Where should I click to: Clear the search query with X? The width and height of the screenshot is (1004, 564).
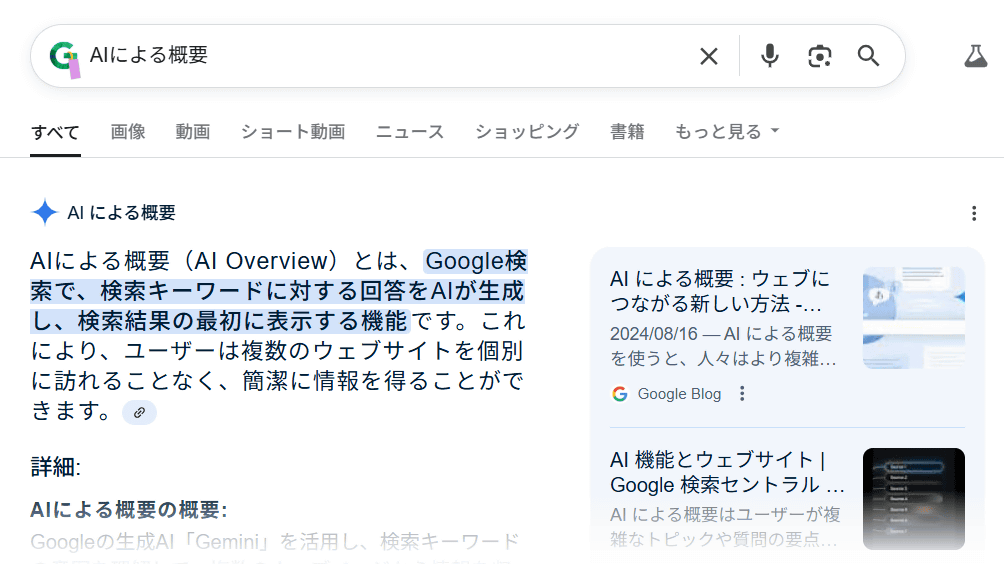709,56
